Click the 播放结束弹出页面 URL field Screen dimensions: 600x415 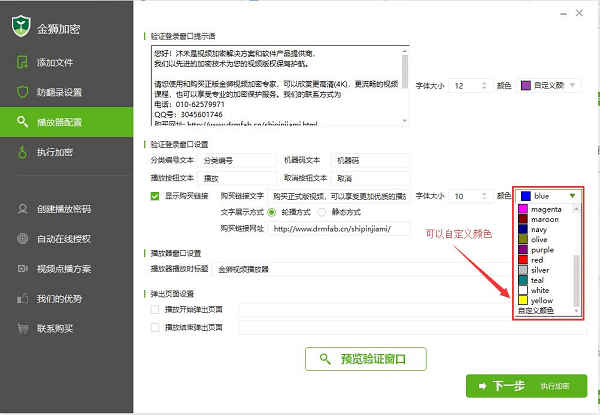coord(413,327)
